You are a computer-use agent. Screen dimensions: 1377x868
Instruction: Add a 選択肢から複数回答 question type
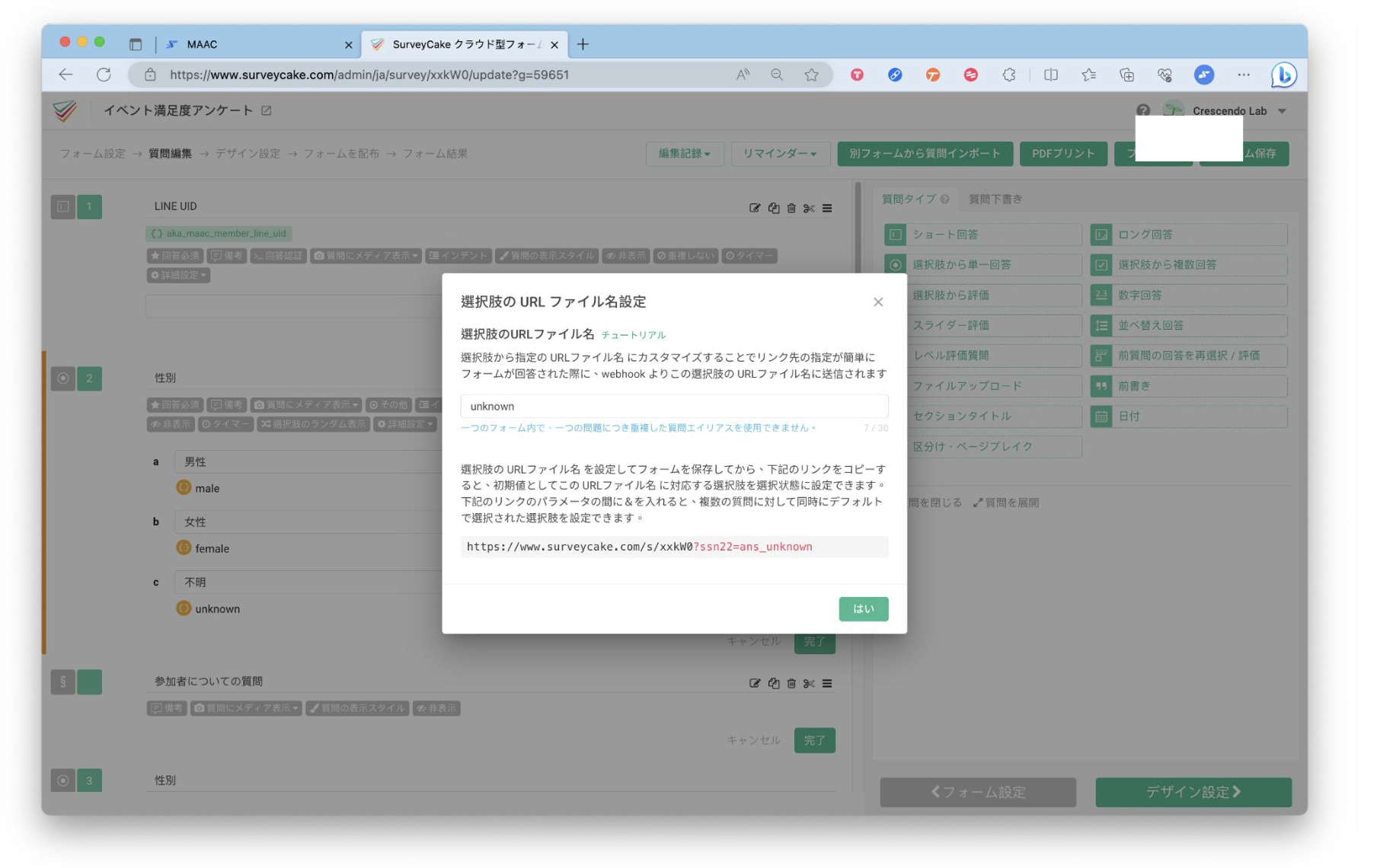[x=1188, y=265]
